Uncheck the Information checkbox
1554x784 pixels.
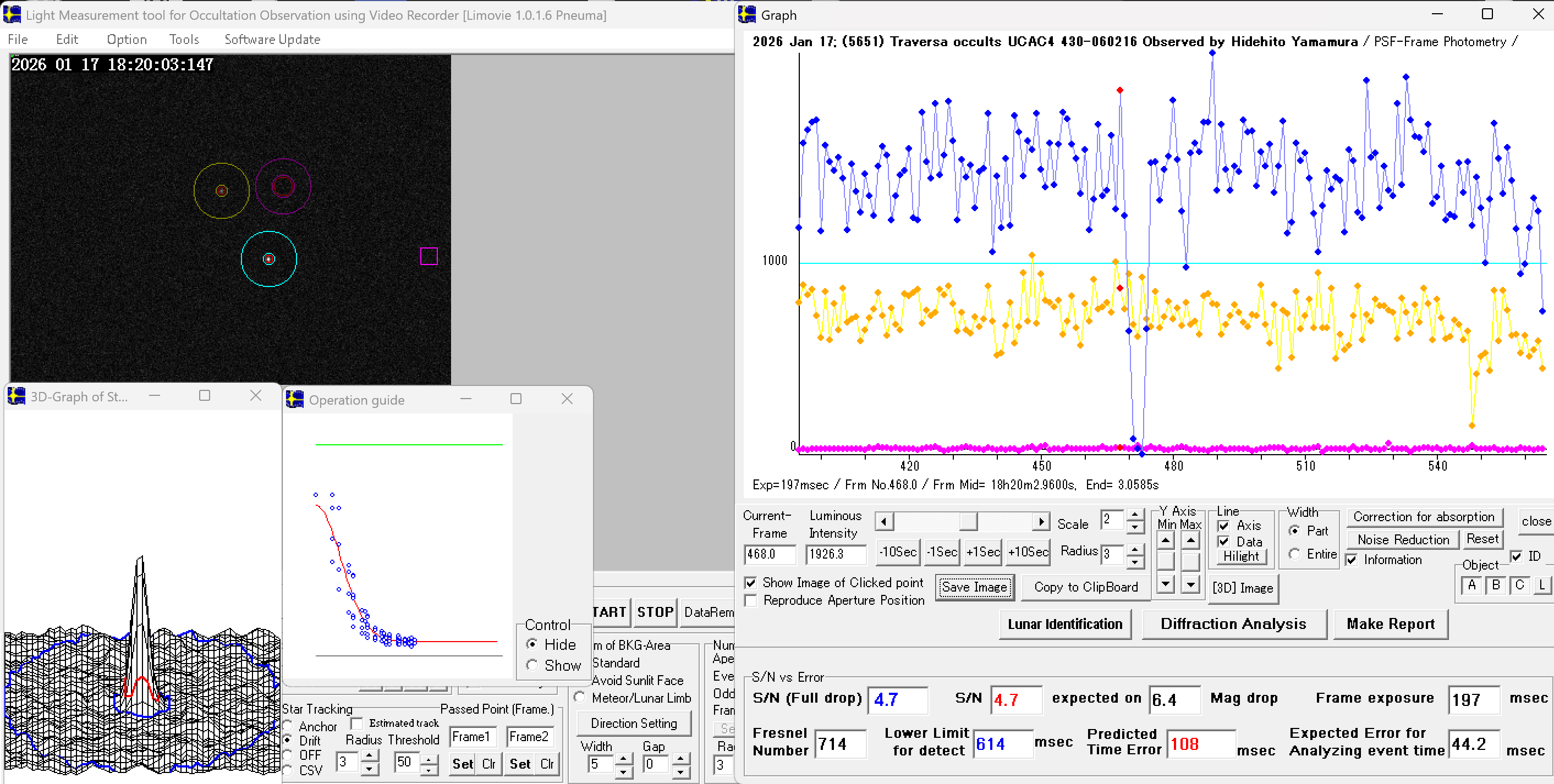(1352, 560)
